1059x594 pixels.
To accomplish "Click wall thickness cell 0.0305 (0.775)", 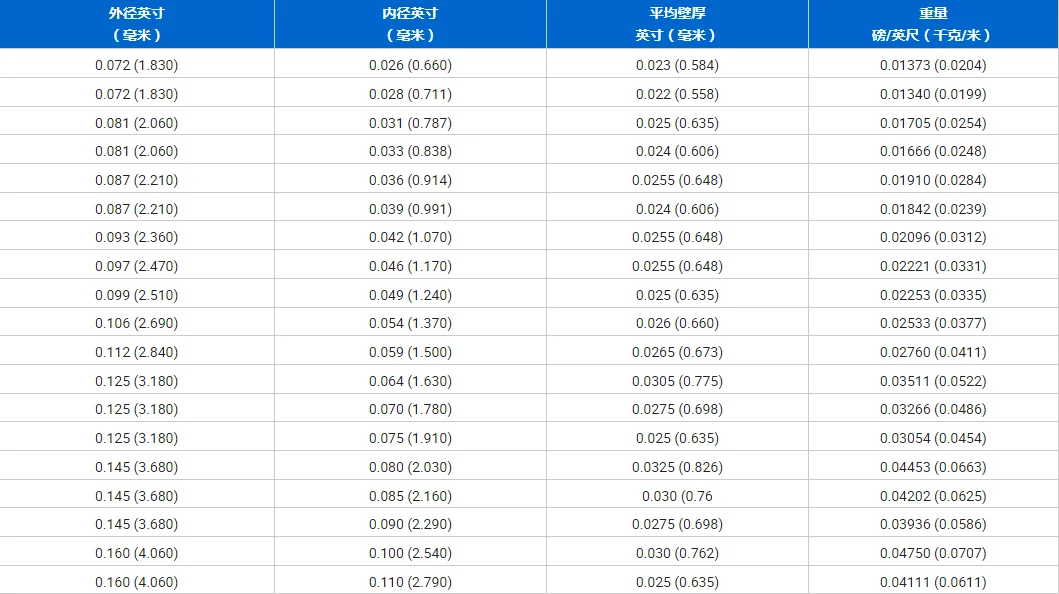I will click(x=677, y=381).
